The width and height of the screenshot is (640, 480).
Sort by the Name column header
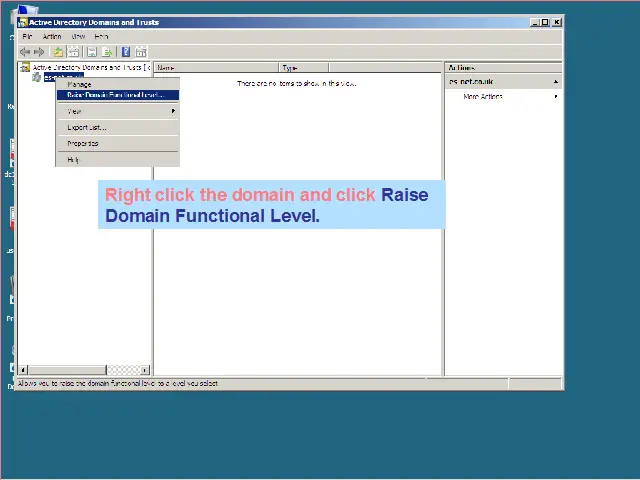217,68
